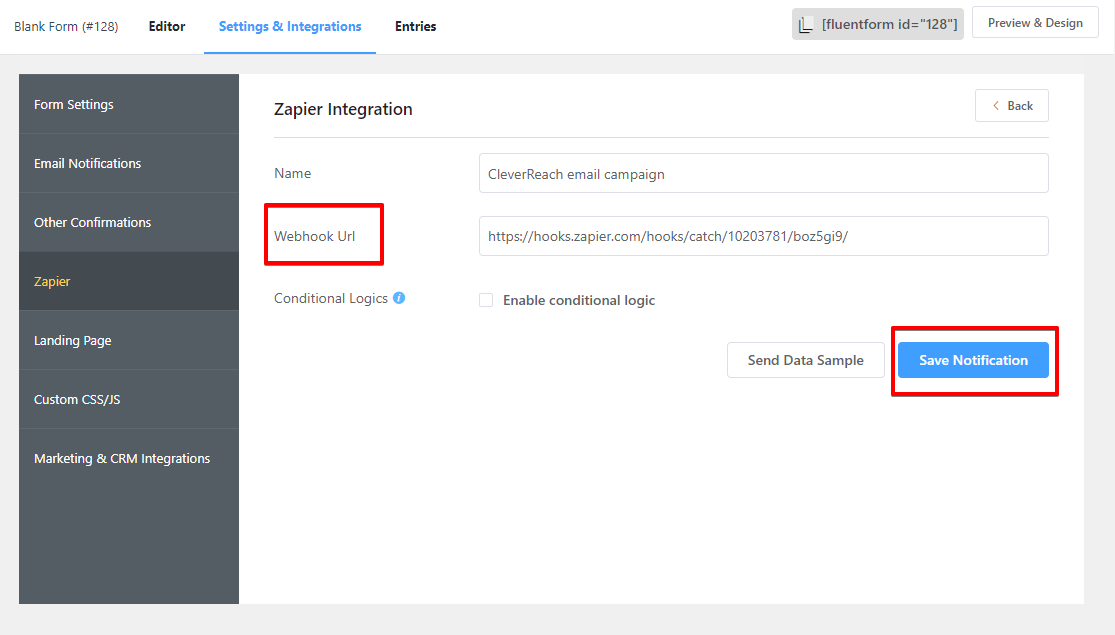This screenshot has height=635, width=1115.
Task: Click Save Notification button
Action: coord(973,360)
